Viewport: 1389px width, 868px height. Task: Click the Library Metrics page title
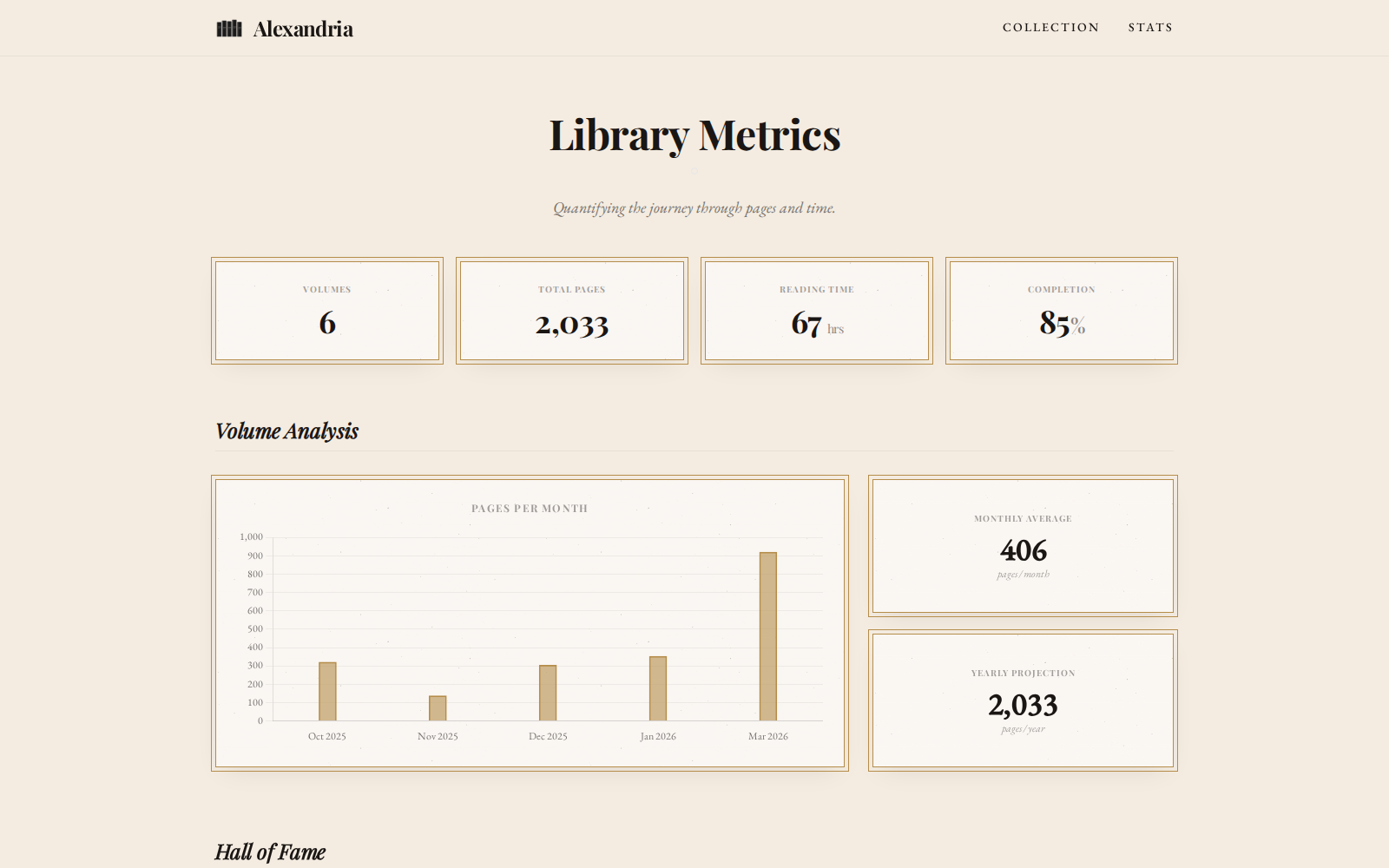pyautogui.click(x=694, y=135)
